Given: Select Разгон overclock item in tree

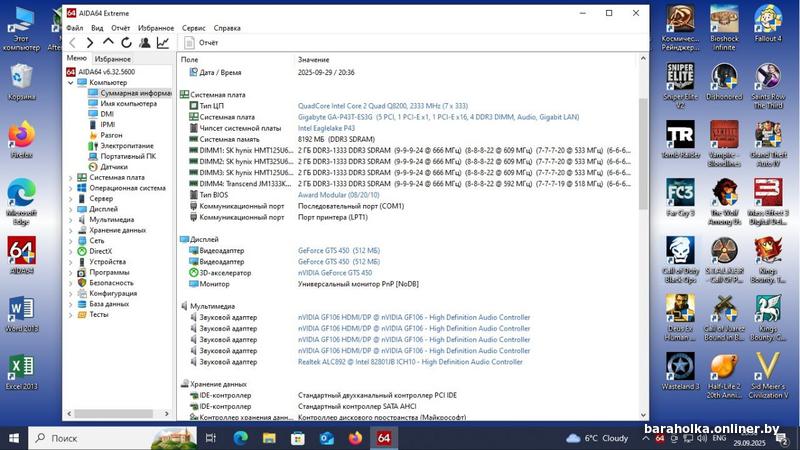Looking at the screenshot, I should 111,135.
